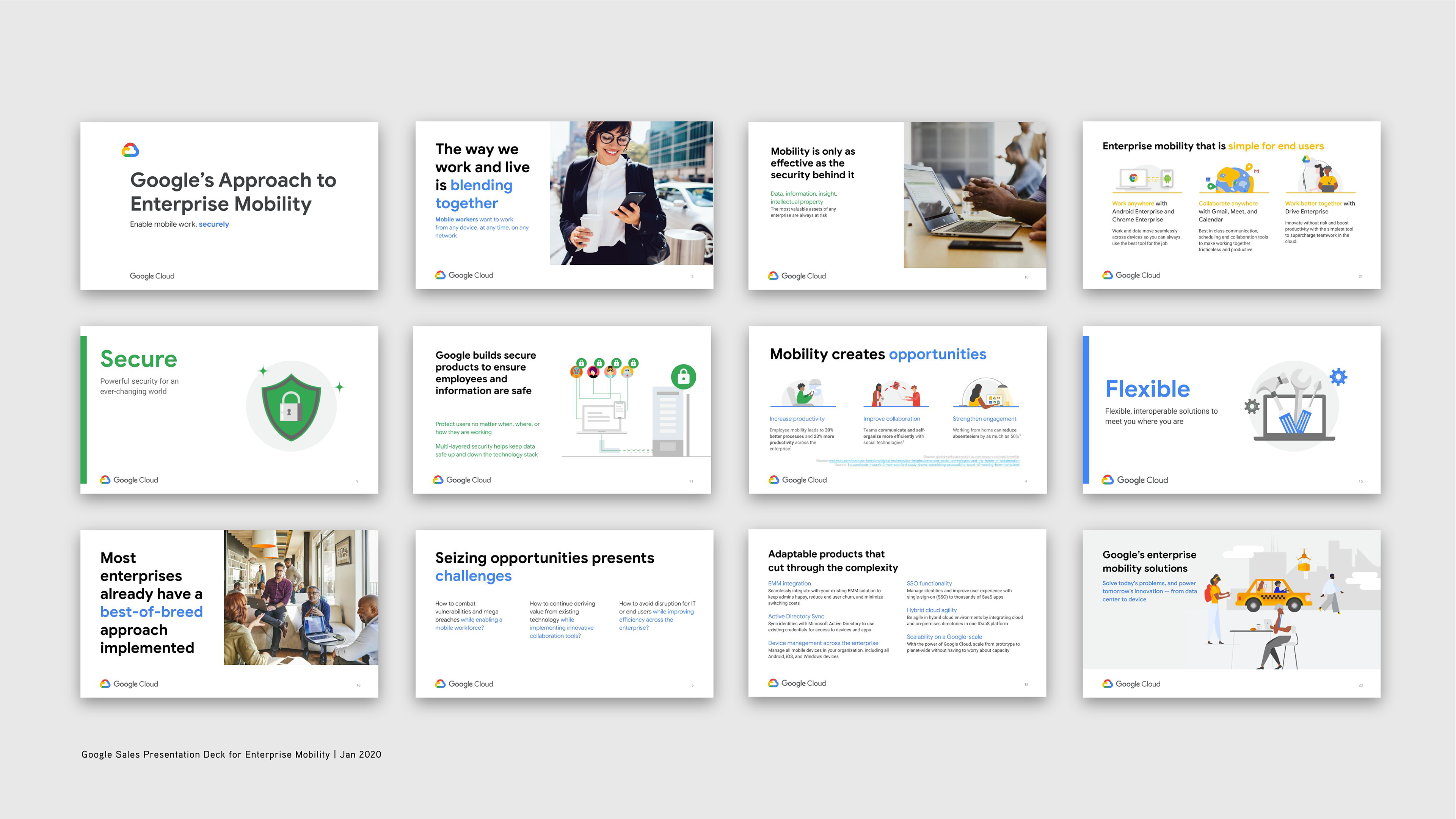Select the "Google builds secure products" slide
1456x819 pixels.
click(x=562, y=410)
